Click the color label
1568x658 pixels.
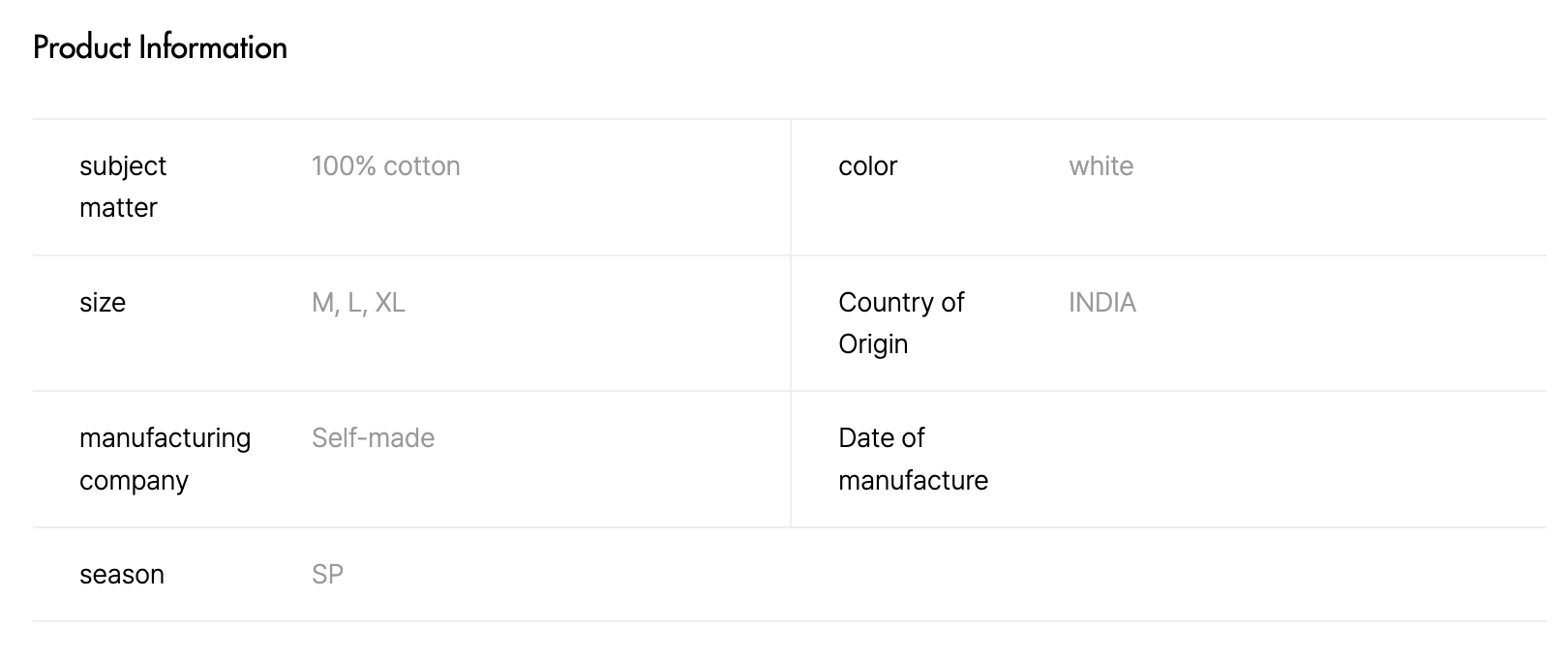pyautogui.click(x=867, y=166)
